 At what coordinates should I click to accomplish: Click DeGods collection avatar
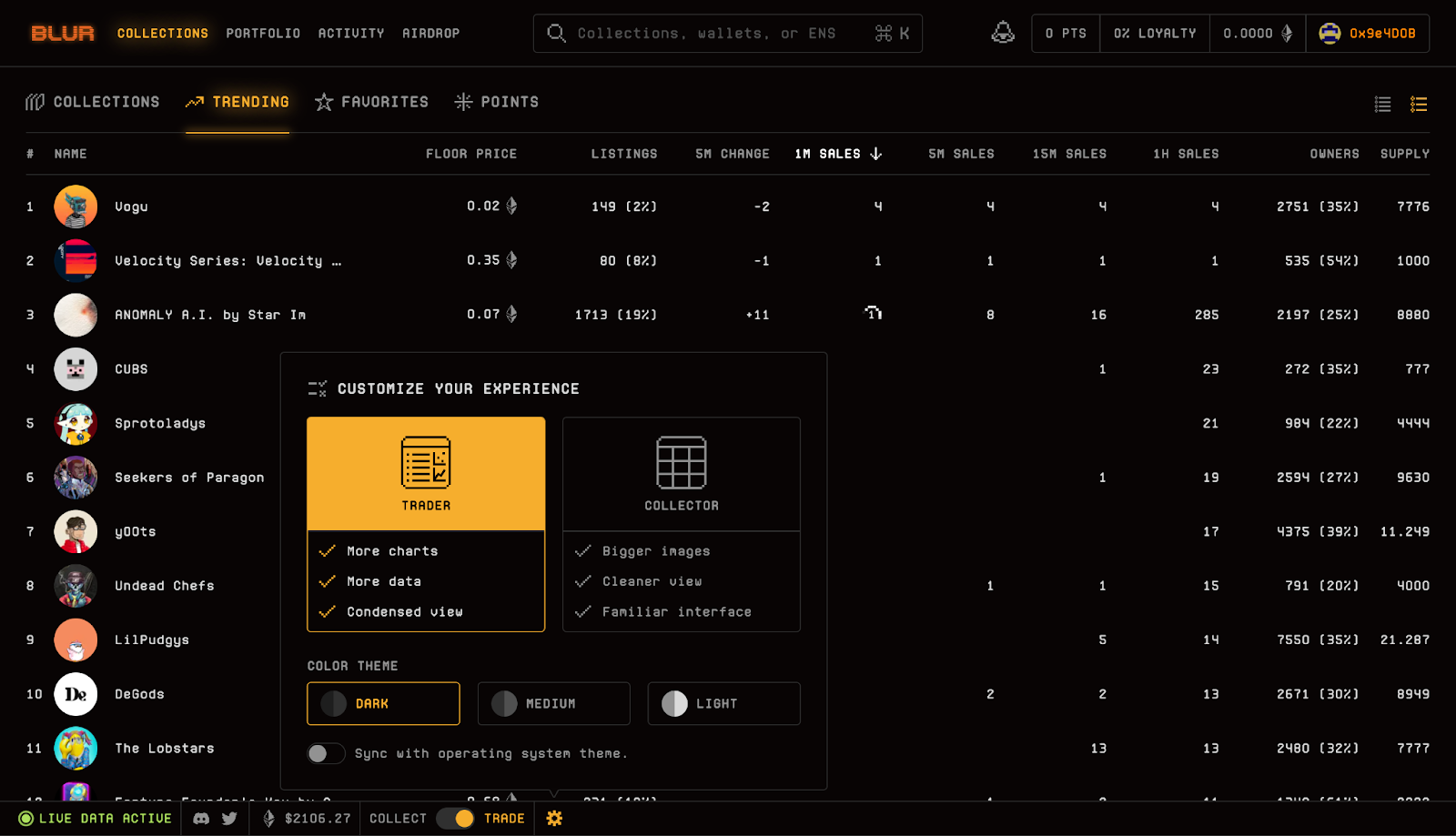pos(76,694)
